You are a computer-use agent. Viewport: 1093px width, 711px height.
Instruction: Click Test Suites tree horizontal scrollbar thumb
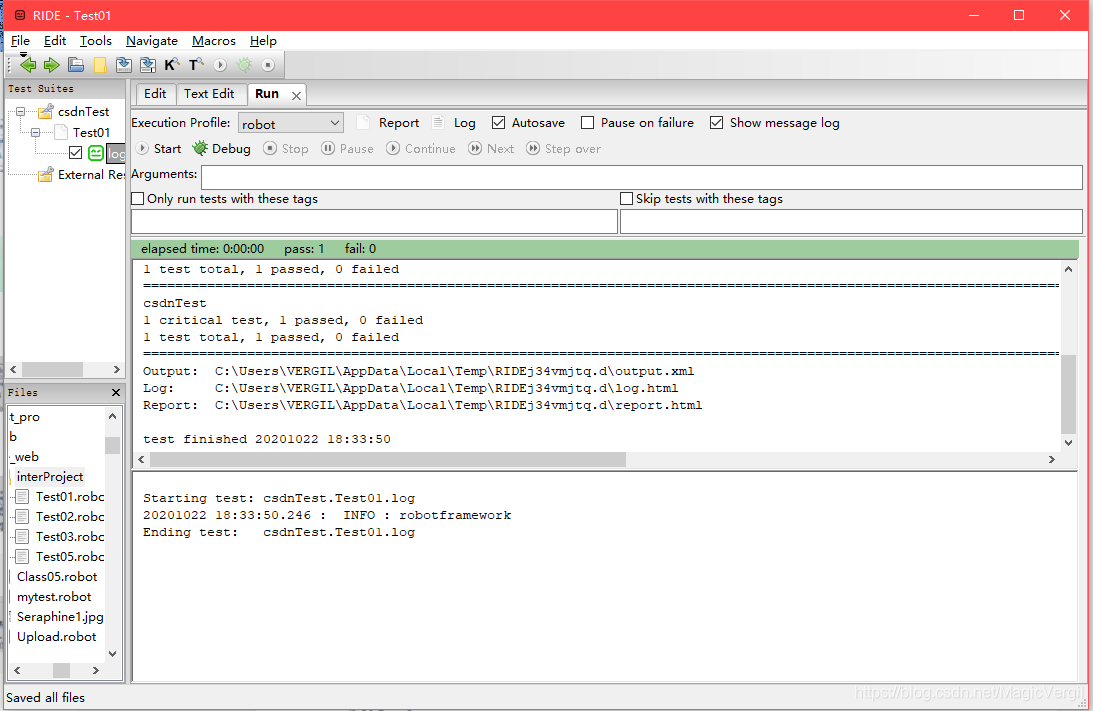52,369
